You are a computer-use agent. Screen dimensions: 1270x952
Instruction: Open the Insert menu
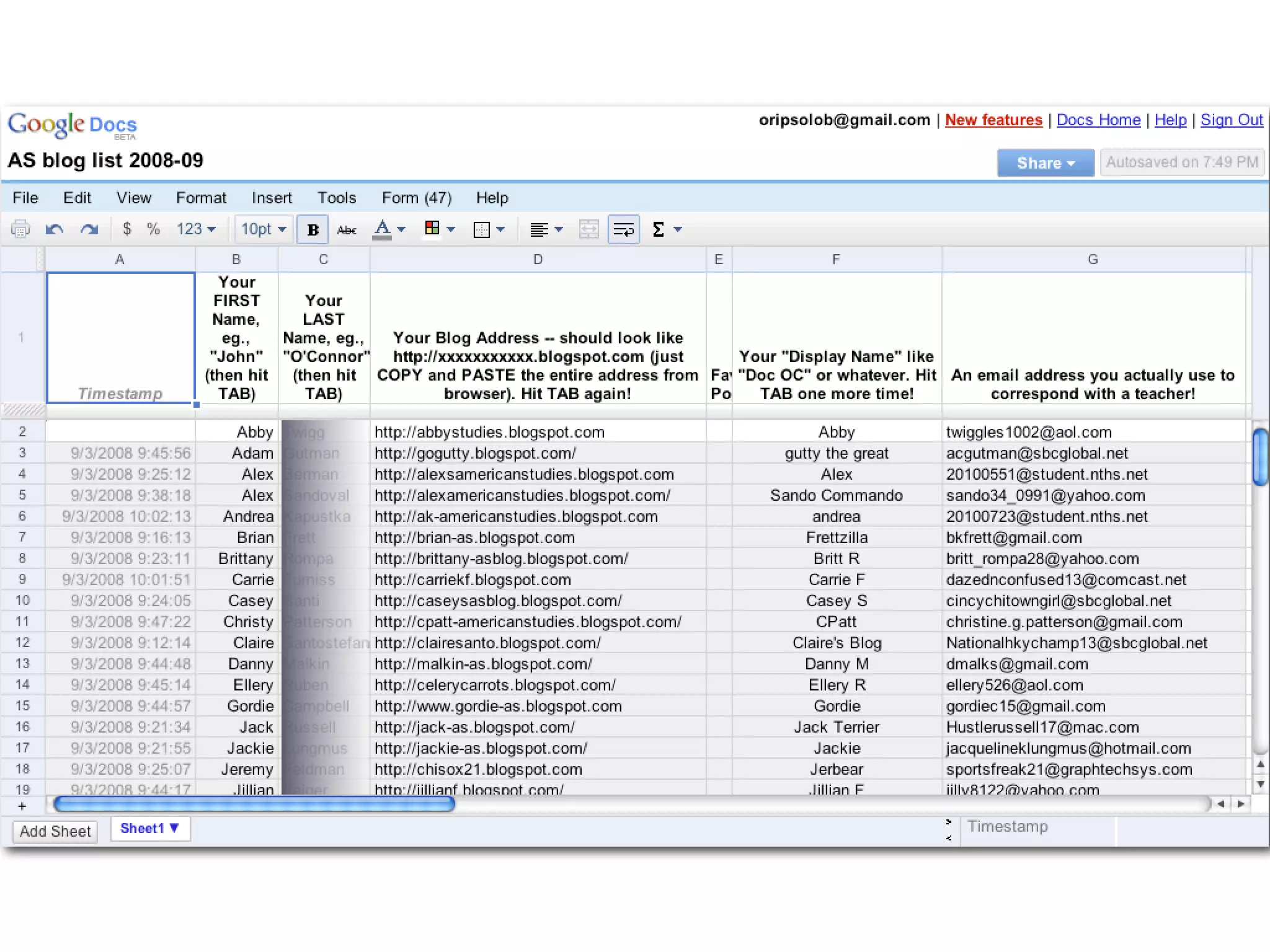tap(272, 198)
